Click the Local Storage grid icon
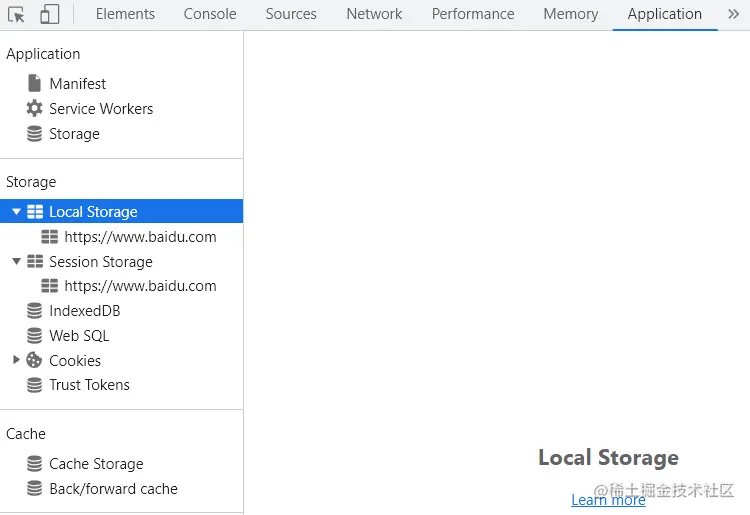The image size is (750, 515). 35,211
